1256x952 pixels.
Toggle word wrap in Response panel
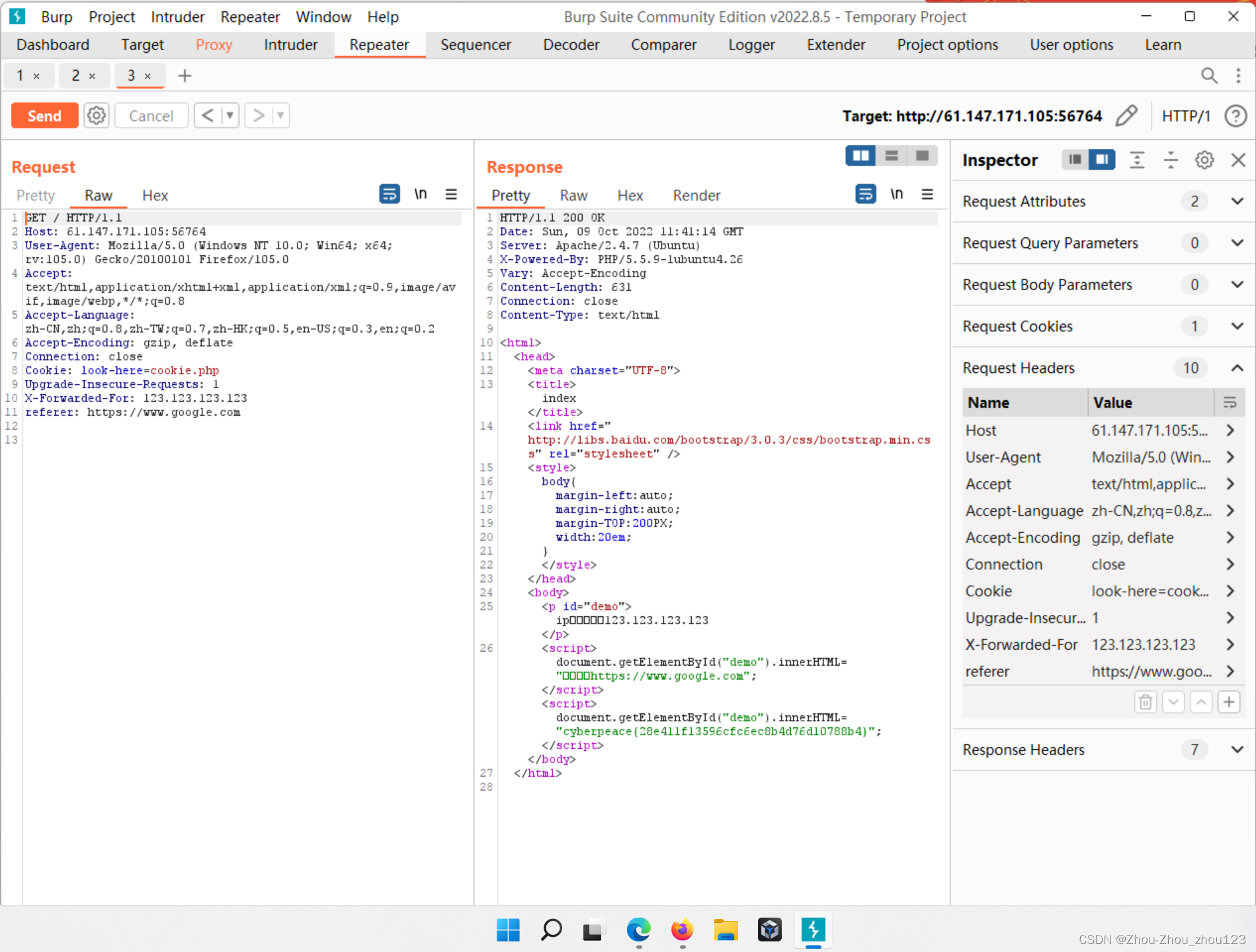coord(866,194)
